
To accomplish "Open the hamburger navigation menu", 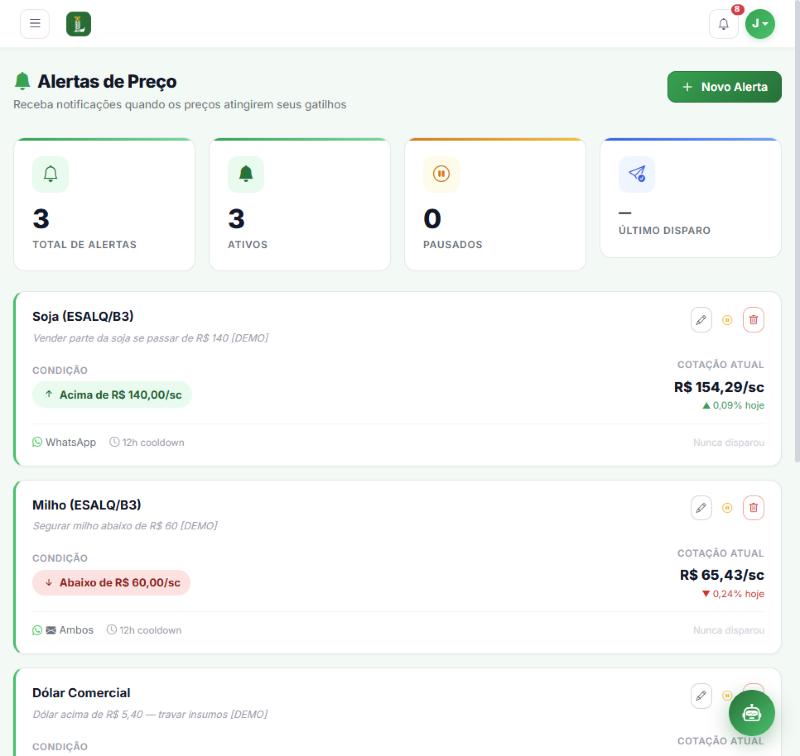I will click(35, 23).
